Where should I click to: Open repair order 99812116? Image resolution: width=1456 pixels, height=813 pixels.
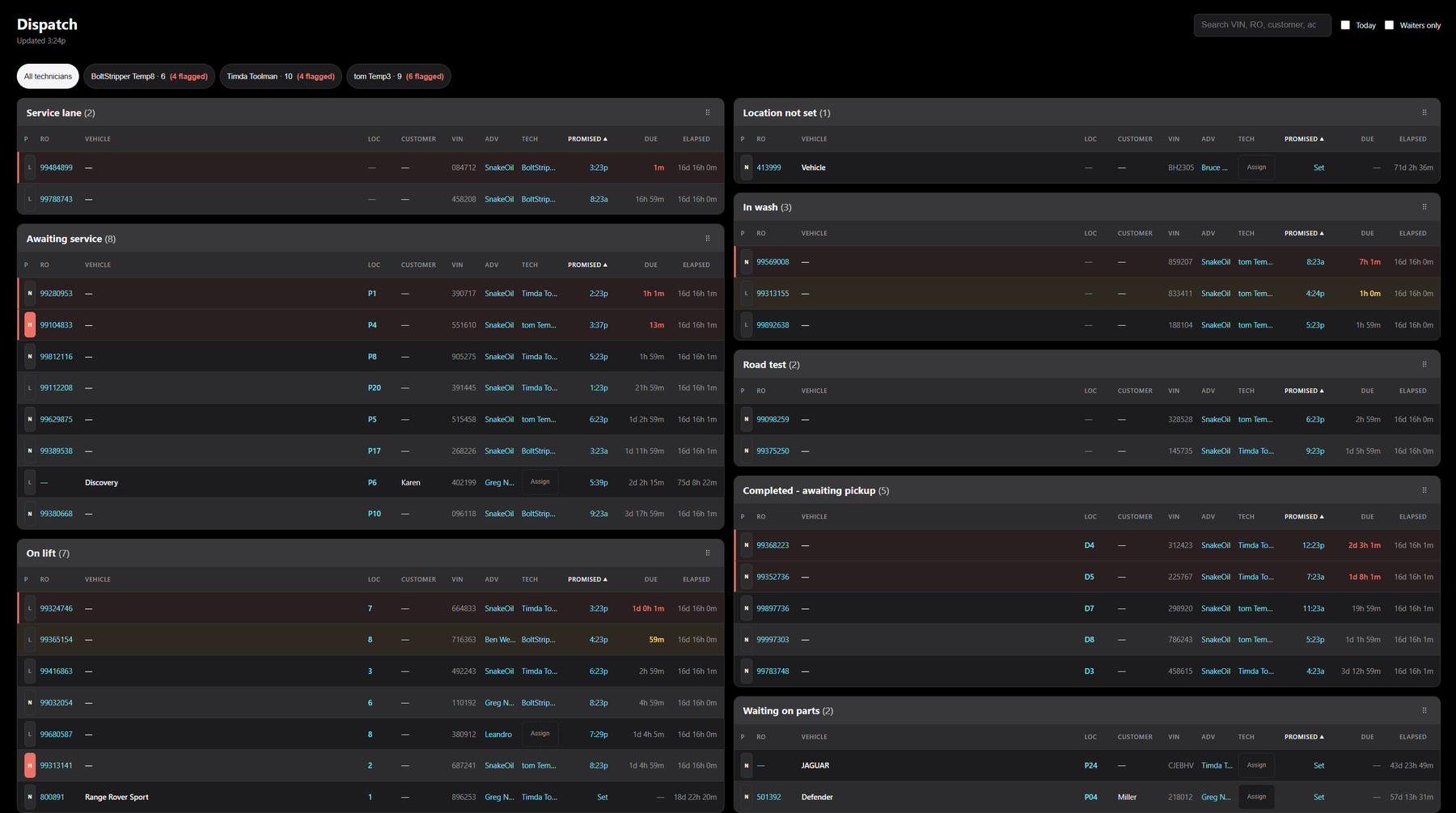56,357
